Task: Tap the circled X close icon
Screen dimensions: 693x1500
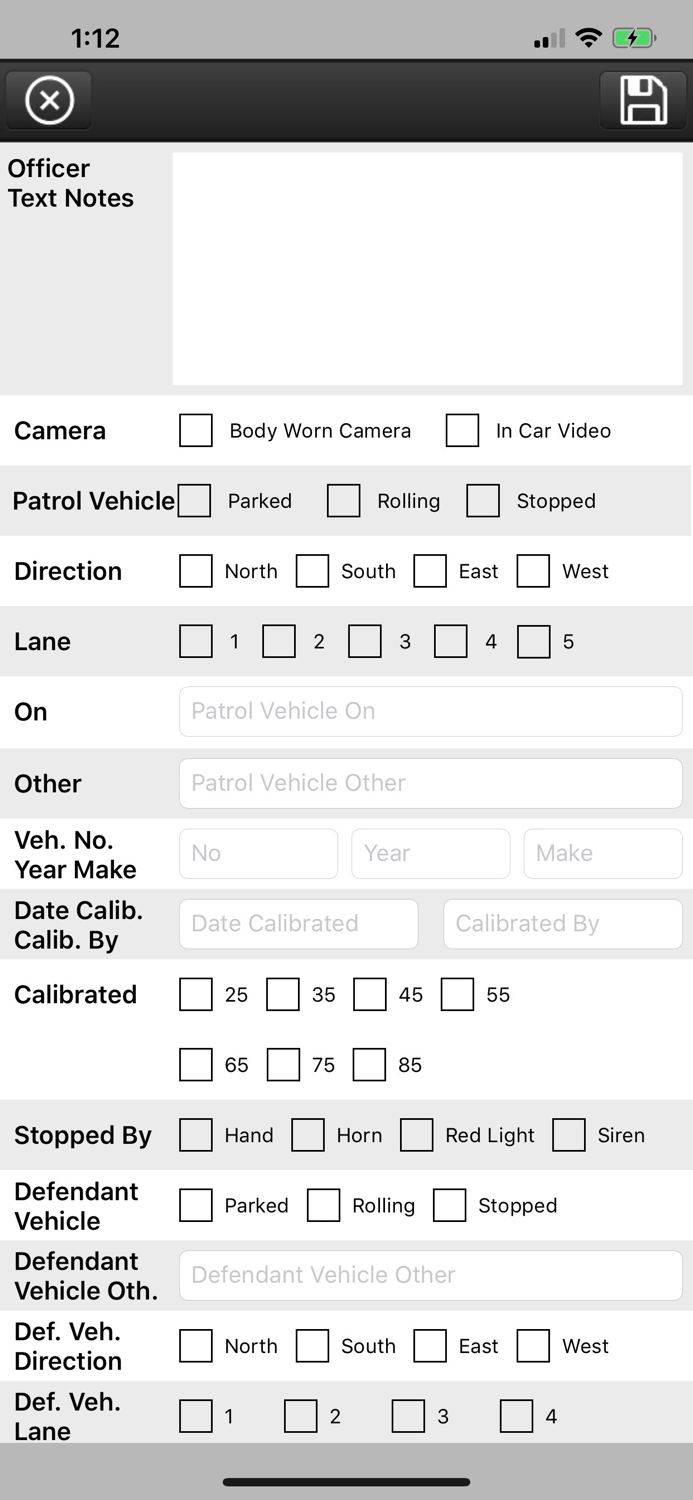Action: (49, 100)
